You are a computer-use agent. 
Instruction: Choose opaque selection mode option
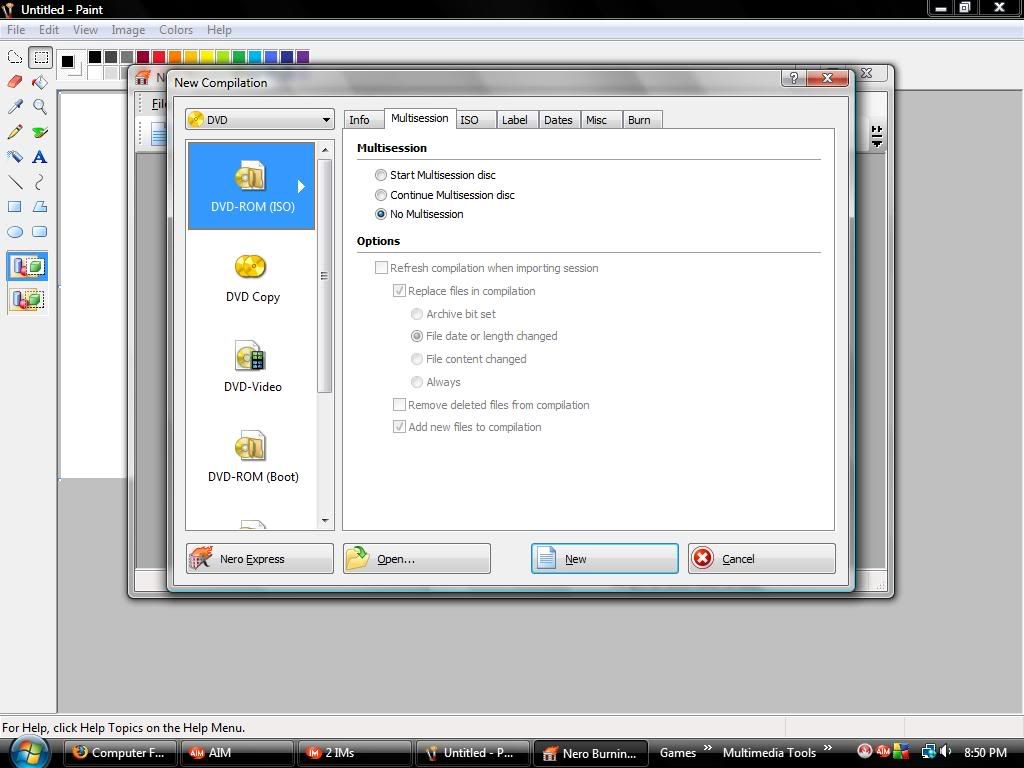[x=27, y=266]
